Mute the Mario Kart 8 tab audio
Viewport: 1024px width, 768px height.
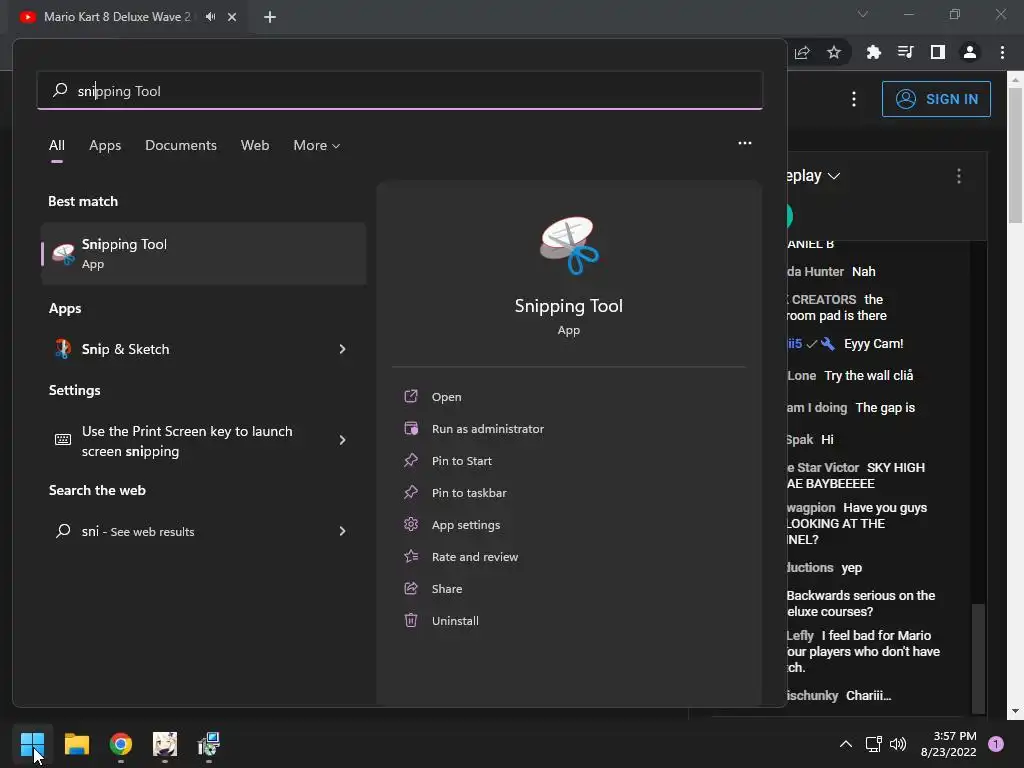click(210, 17)
